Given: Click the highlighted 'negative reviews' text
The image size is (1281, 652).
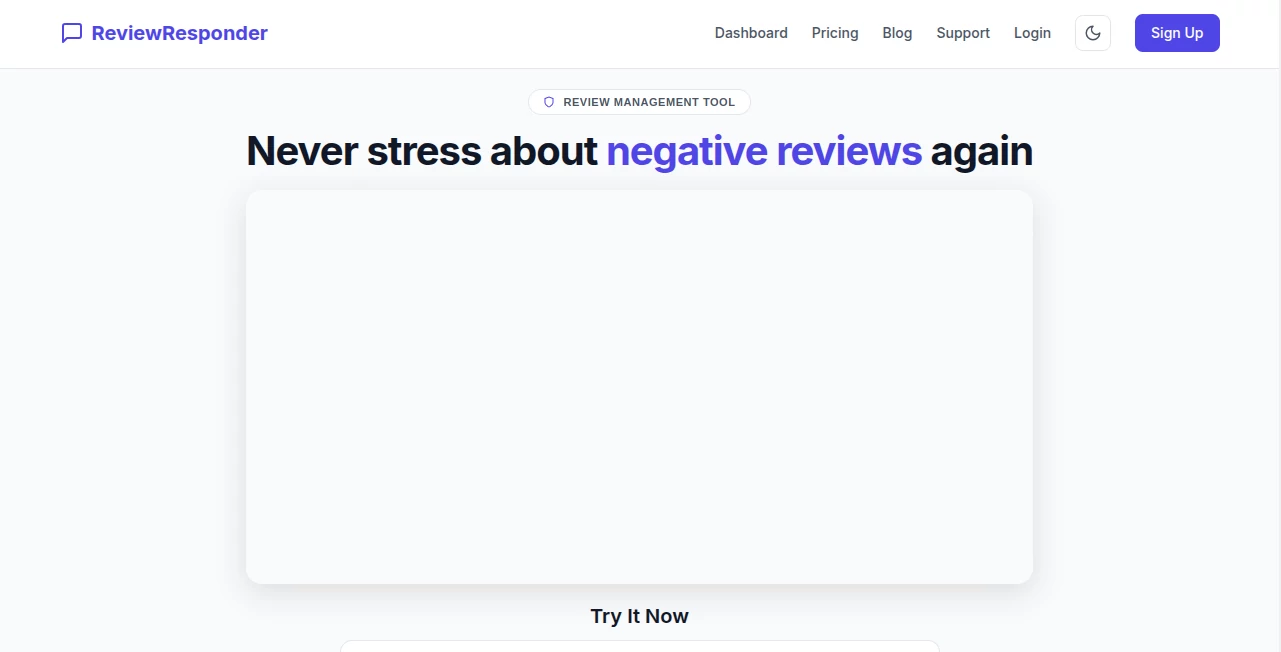Looking at the screenshot, I should 763,151.
